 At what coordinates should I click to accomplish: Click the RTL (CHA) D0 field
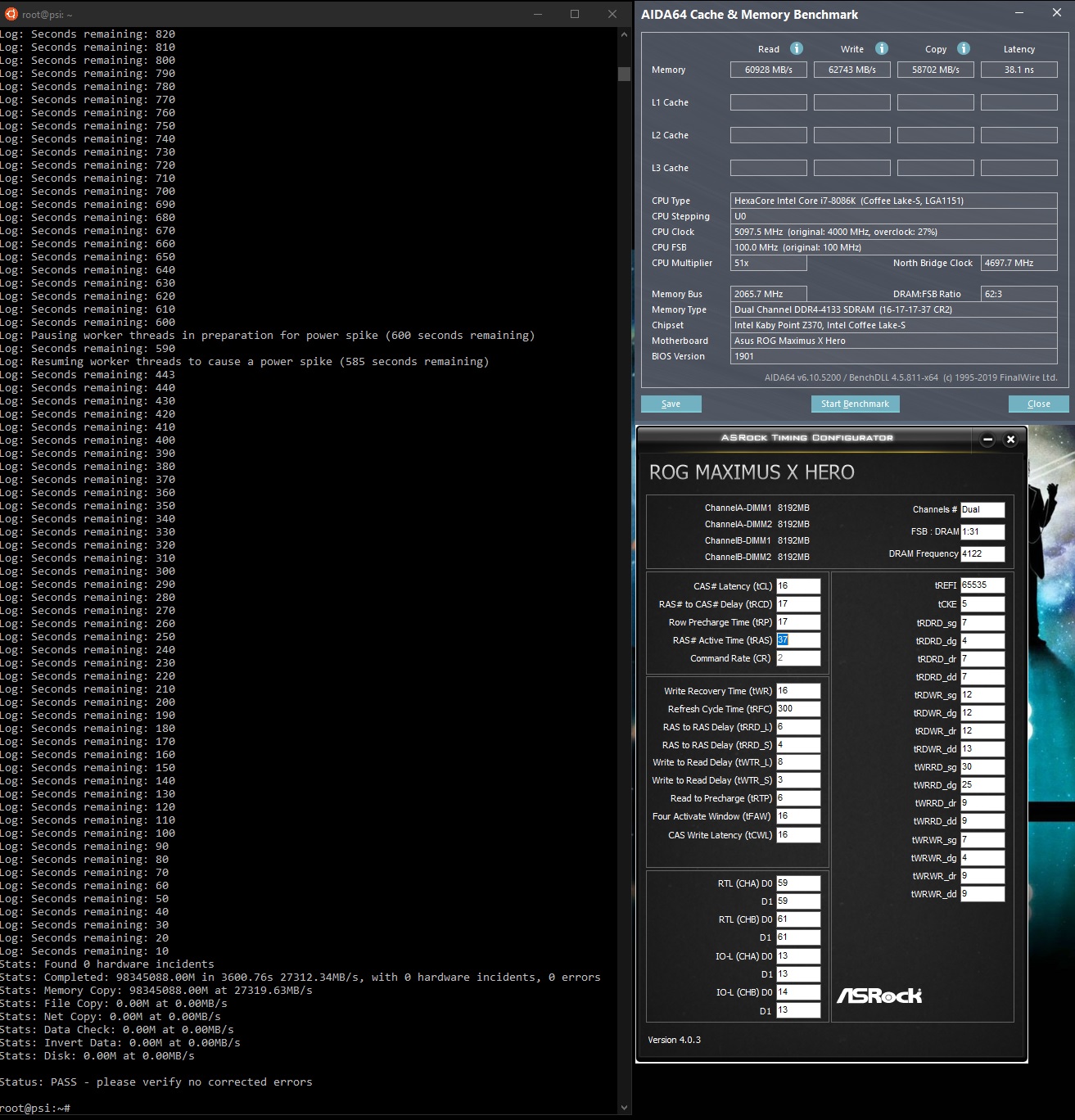(798, 883)
